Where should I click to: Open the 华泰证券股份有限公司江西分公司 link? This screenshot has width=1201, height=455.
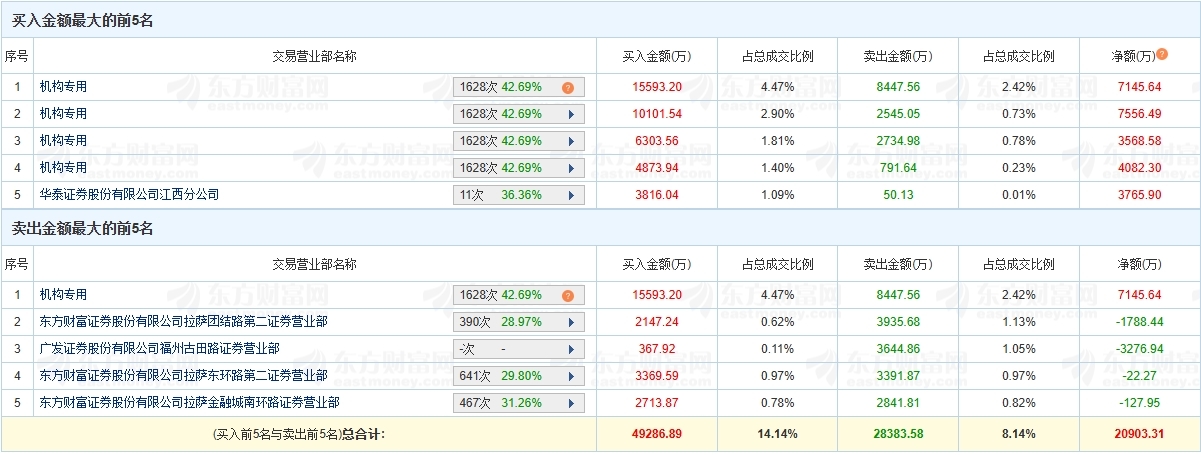pyautogui.click(x=129, y=194)
